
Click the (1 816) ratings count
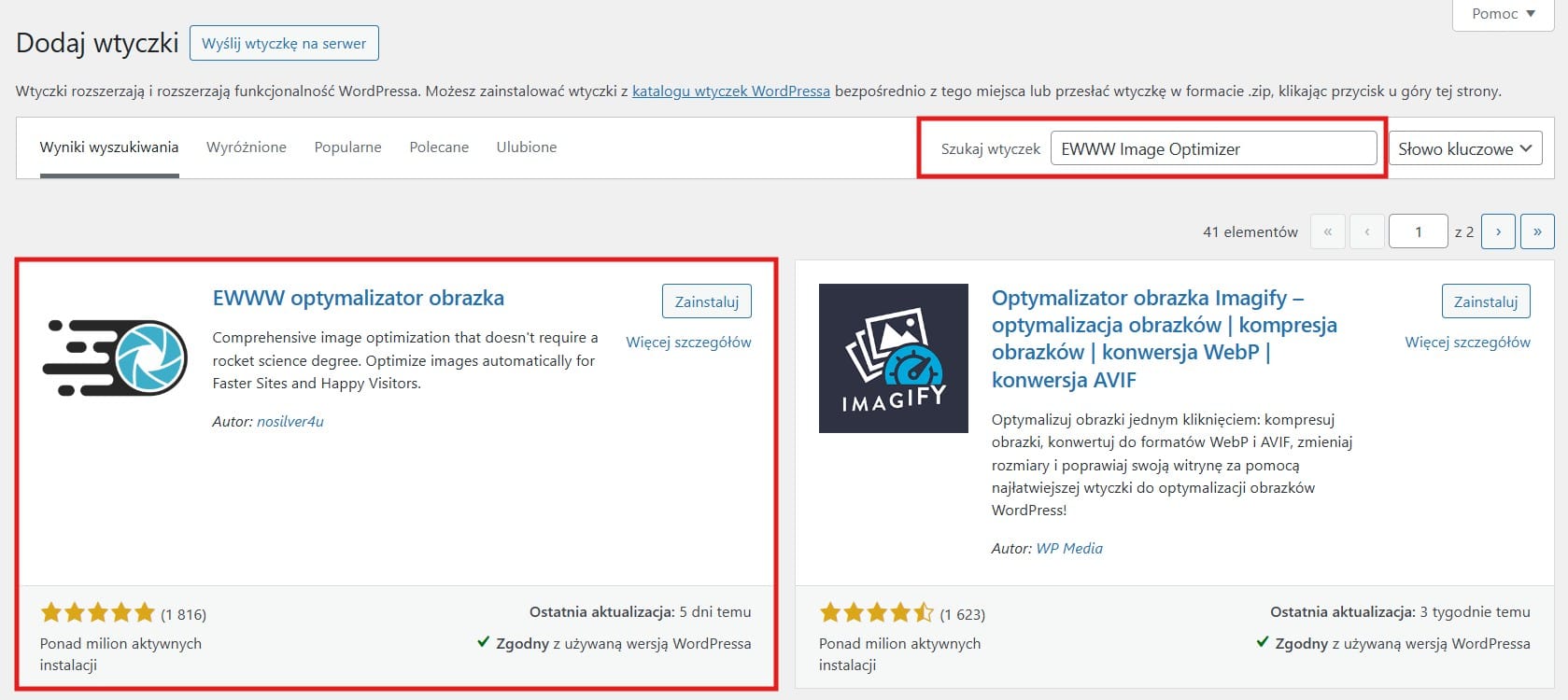tap(183, 614)
